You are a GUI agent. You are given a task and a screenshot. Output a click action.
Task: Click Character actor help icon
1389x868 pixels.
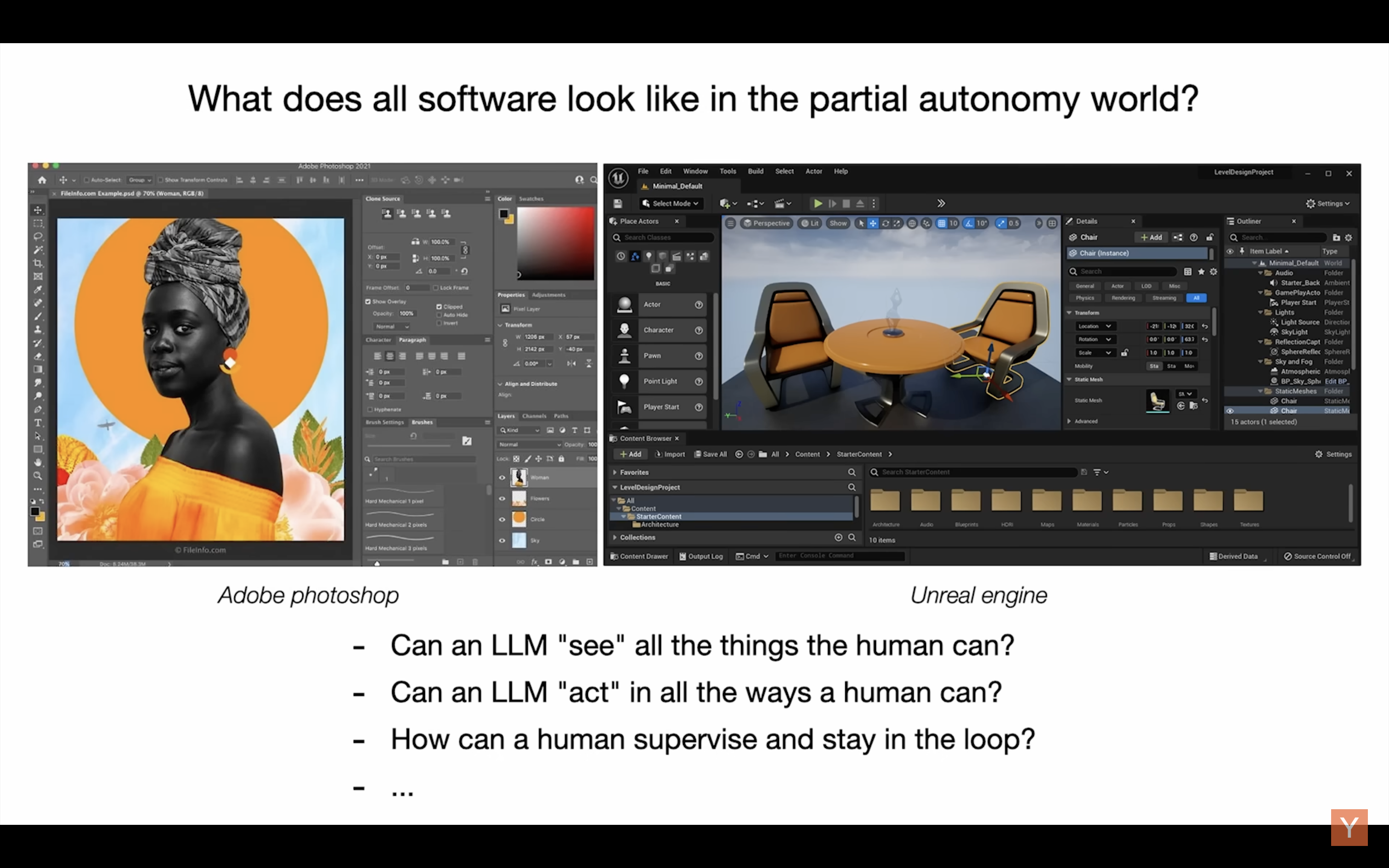699,330
